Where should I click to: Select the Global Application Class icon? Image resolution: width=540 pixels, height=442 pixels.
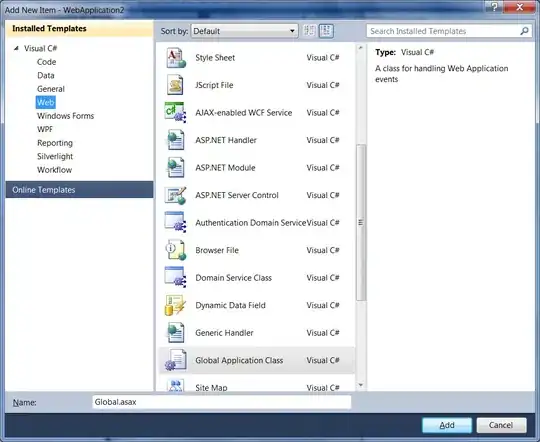176,360
